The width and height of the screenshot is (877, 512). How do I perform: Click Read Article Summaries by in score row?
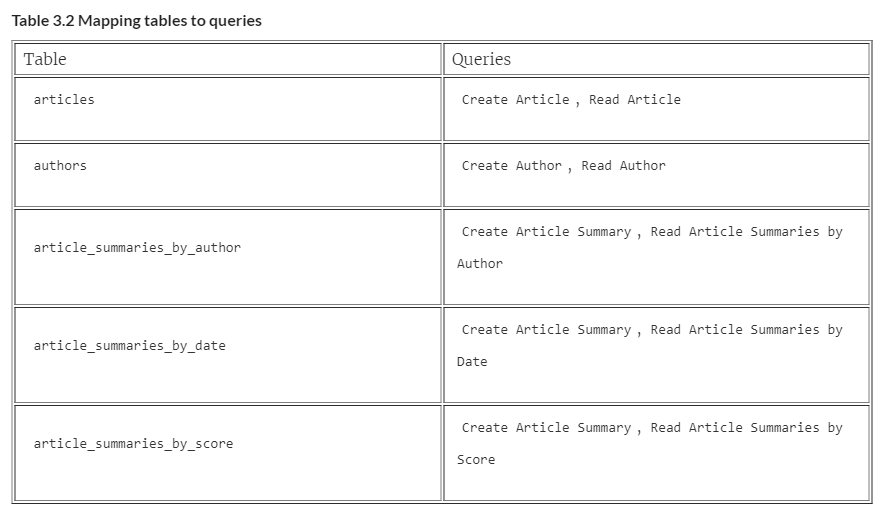(746, 428)
